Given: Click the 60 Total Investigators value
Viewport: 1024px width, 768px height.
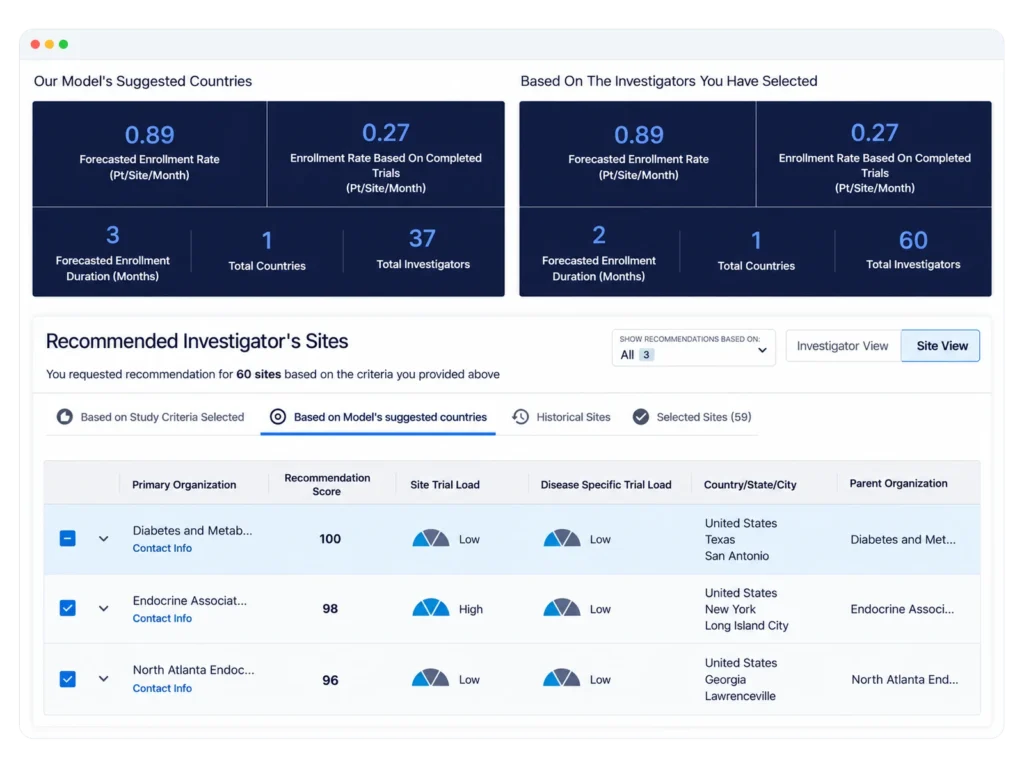Looking at the screenshot, I should [913, 240].
